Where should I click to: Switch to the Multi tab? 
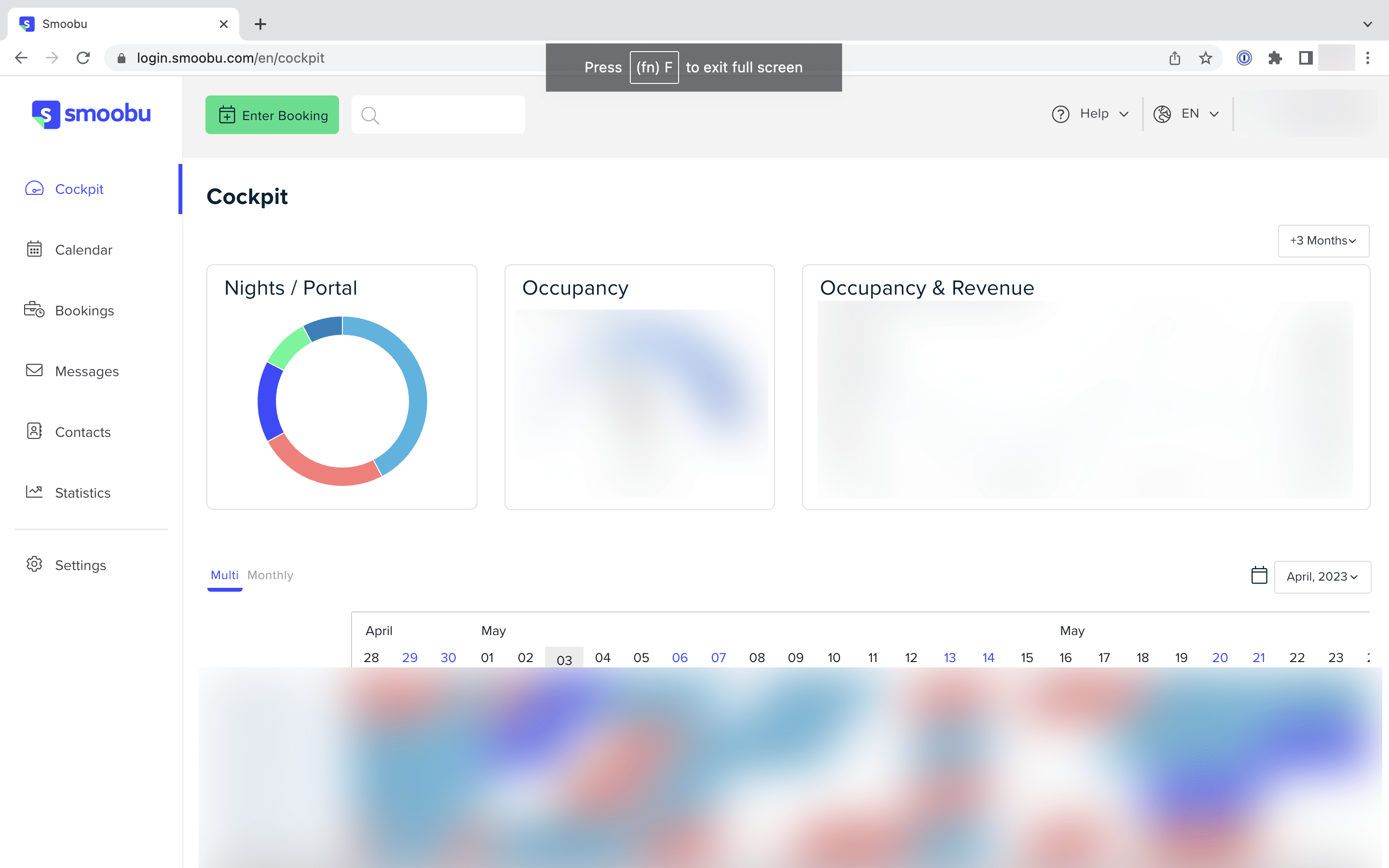point(224,575)
